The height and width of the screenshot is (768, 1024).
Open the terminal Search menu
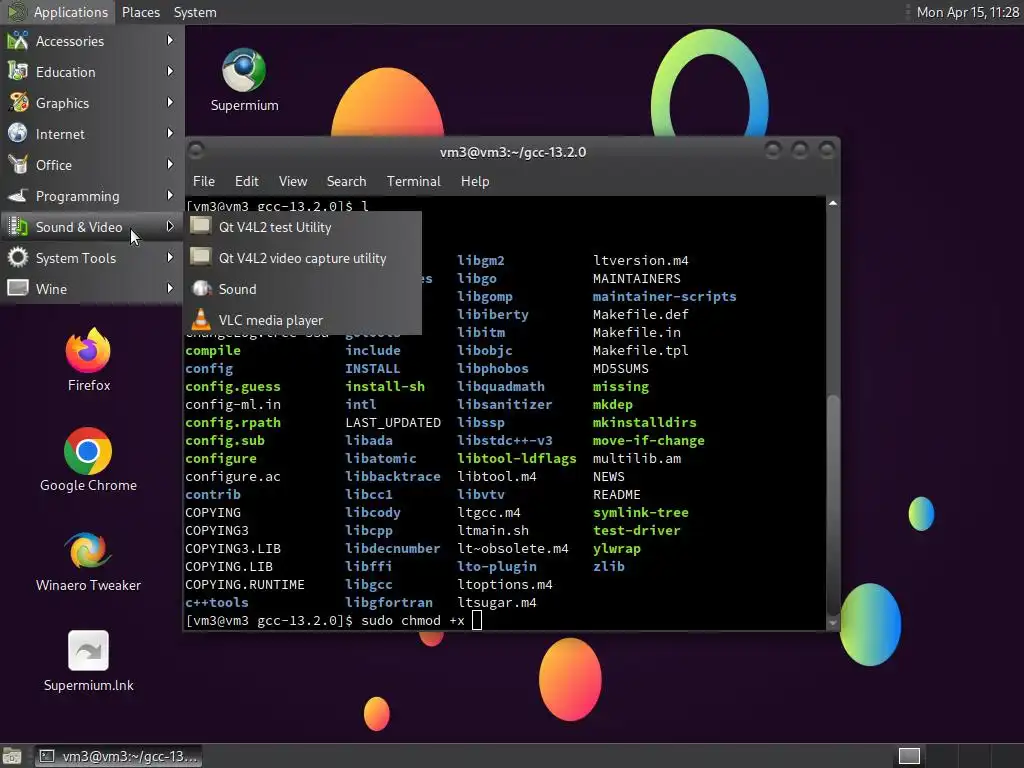346,181
